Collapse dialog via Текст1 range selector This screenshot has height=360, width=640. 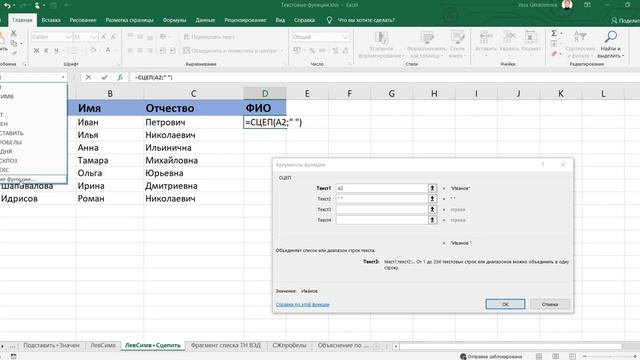click(x=432, y=188)
